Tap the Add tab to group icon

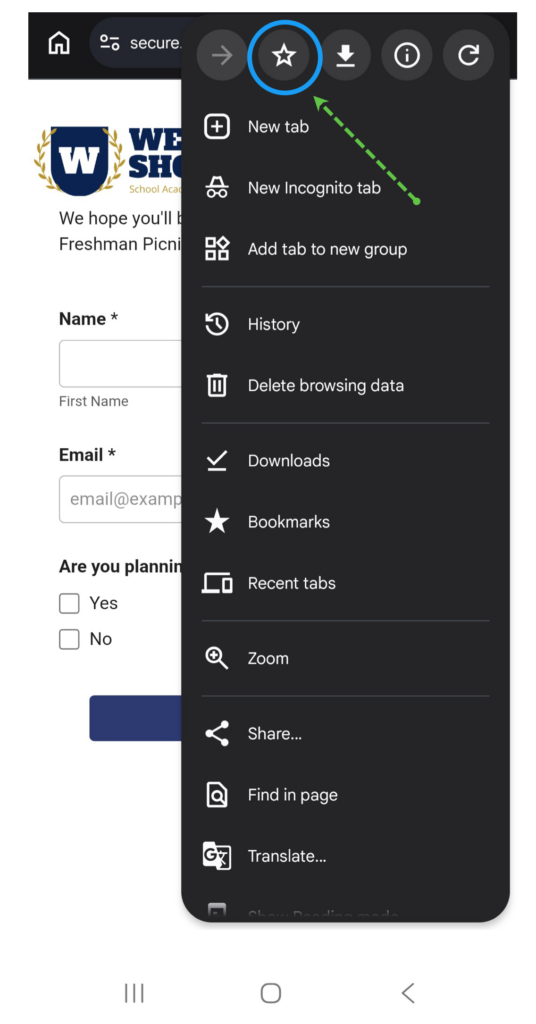click(217, 249)
